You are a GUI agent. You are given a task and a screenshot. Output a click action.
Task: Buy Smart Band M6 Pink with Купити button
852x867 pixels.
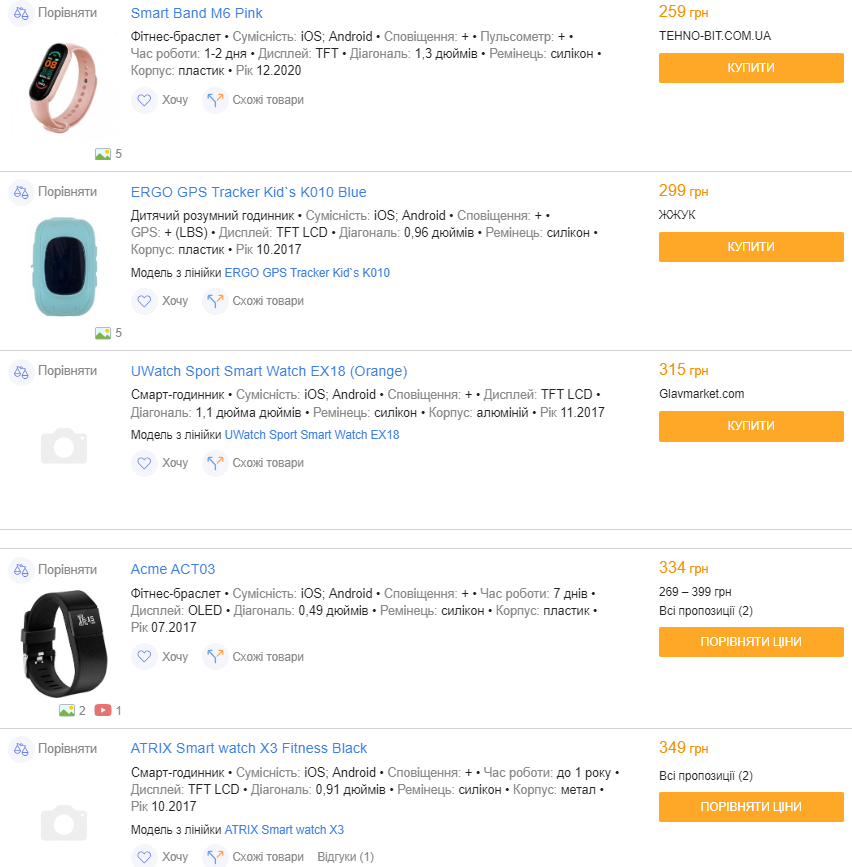coord(751,68)
